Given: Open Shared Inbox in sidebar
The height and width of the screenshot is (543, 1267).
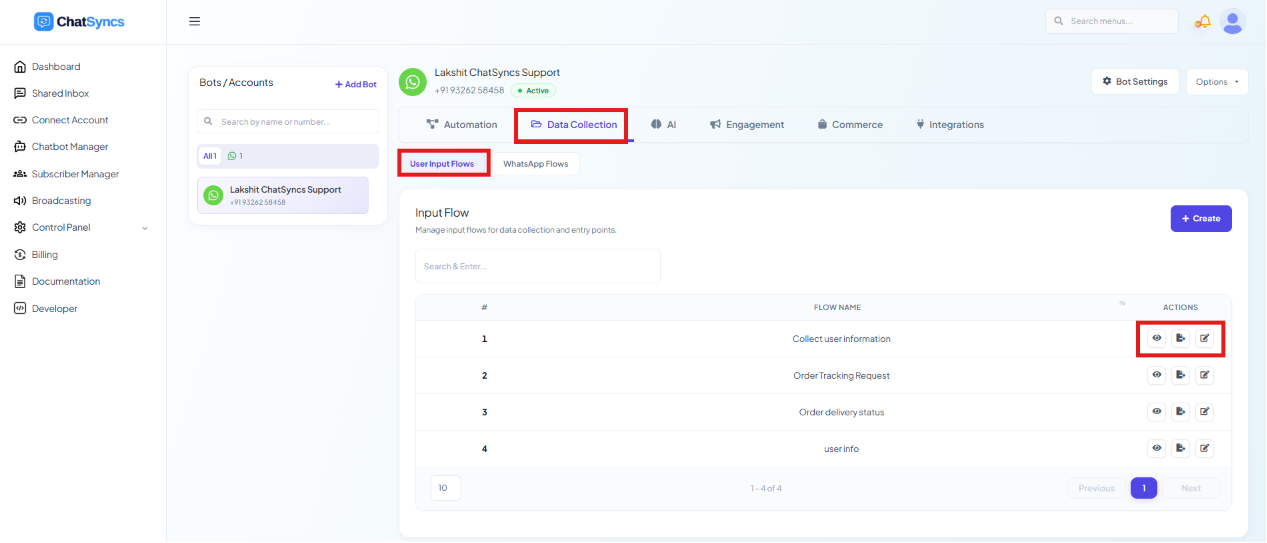Looking at the screenshot, I should point(60,93).
